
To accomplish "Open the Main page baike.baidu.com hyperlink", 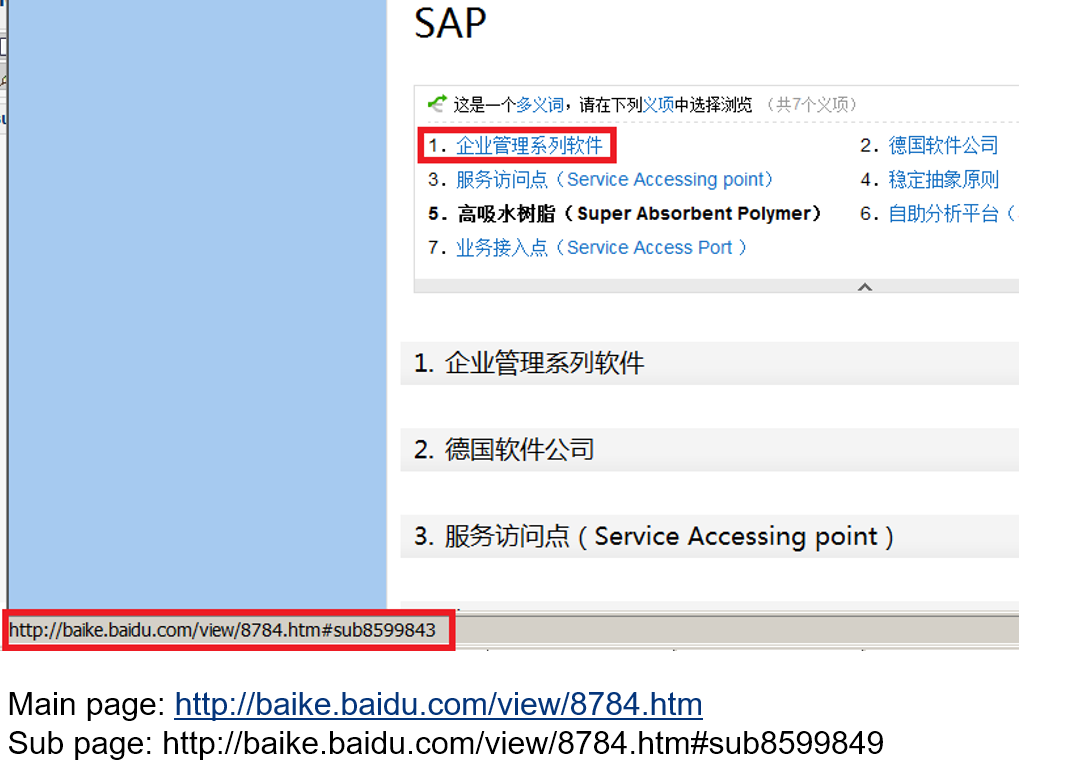I will point(439,704).
